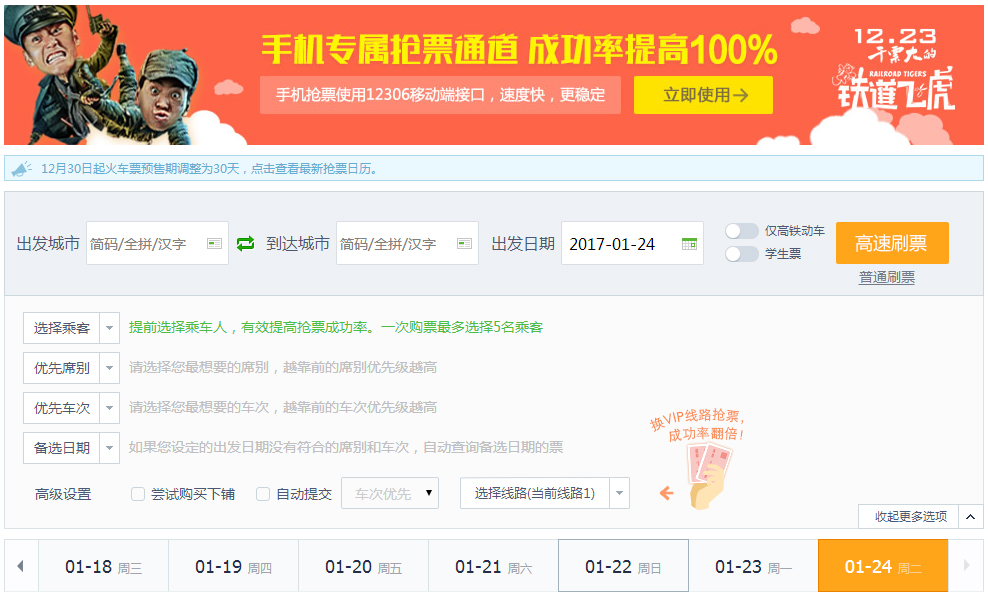The image size is (988, 599).
Task: Select the 01-22 周日 date tab
Action: [623, 565]
